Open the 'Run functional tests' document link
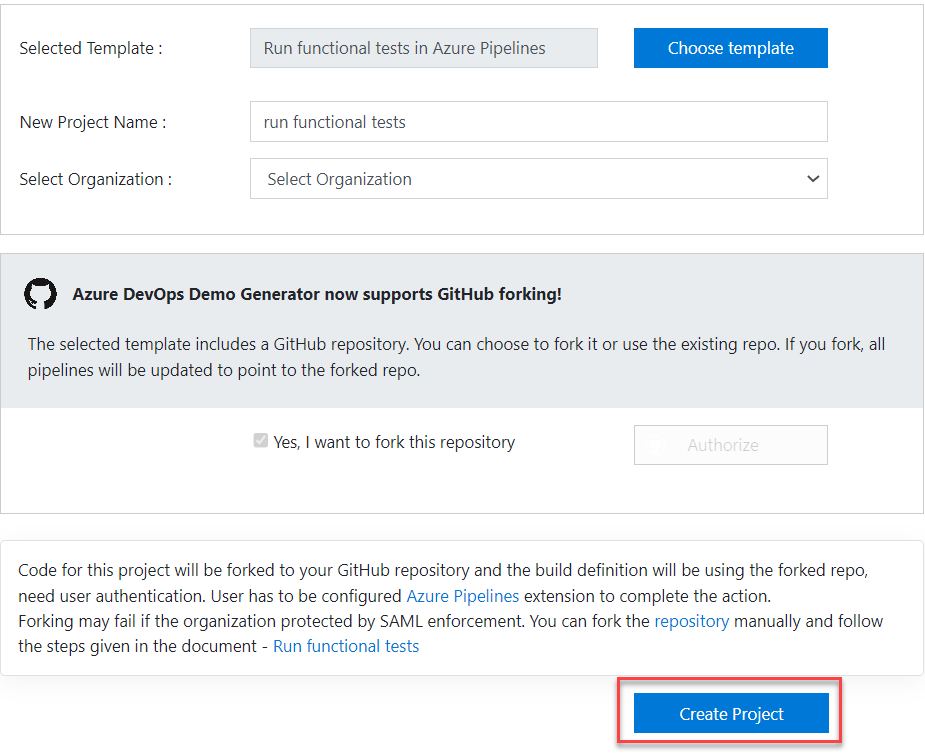 (346, 646)
